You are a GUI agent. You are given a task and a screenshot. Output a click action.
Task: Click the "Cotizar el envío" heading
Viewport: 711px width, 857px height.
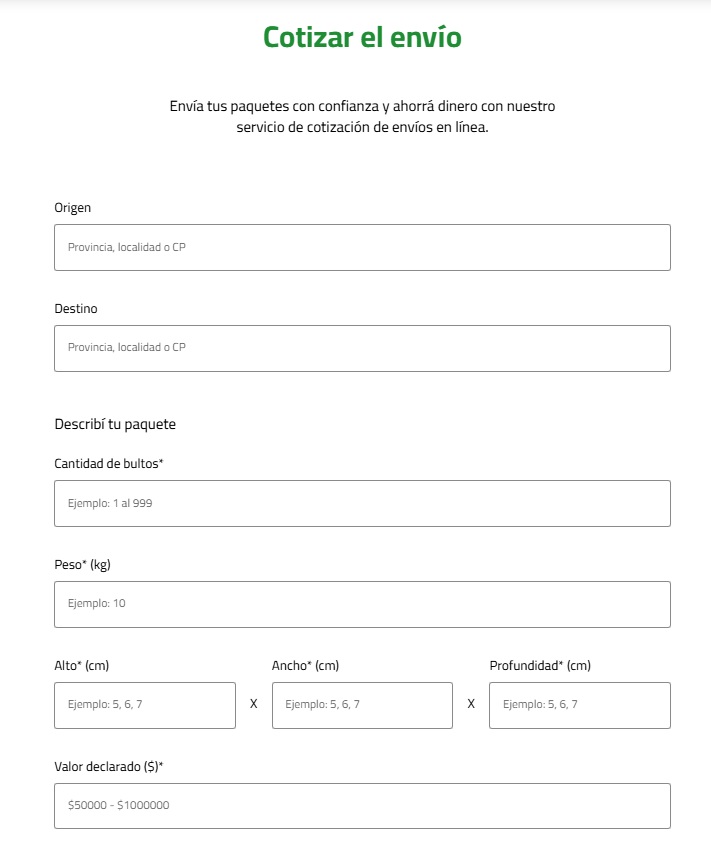pos(362,37)
